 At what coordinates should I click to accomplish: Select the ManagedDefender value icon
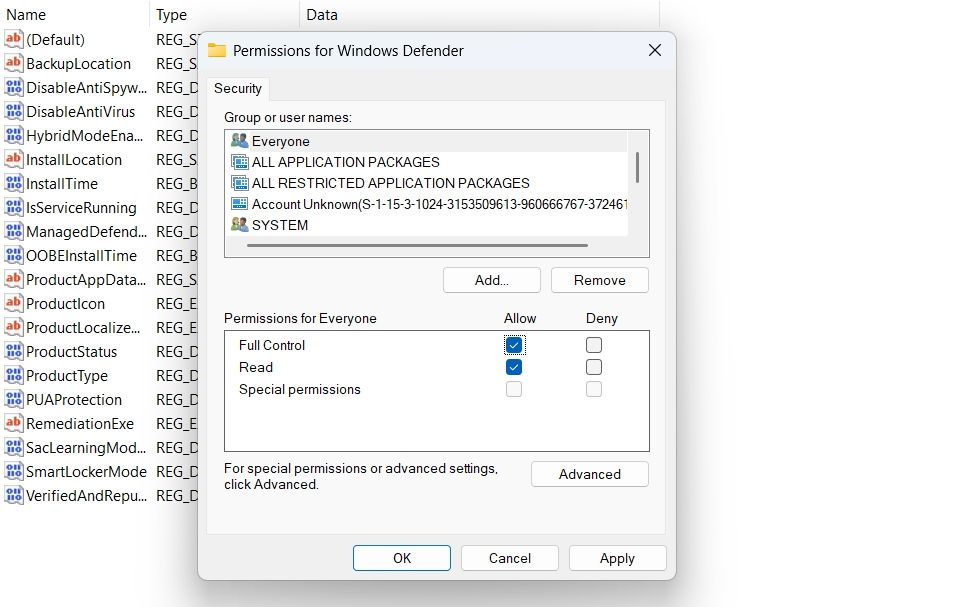13,232
